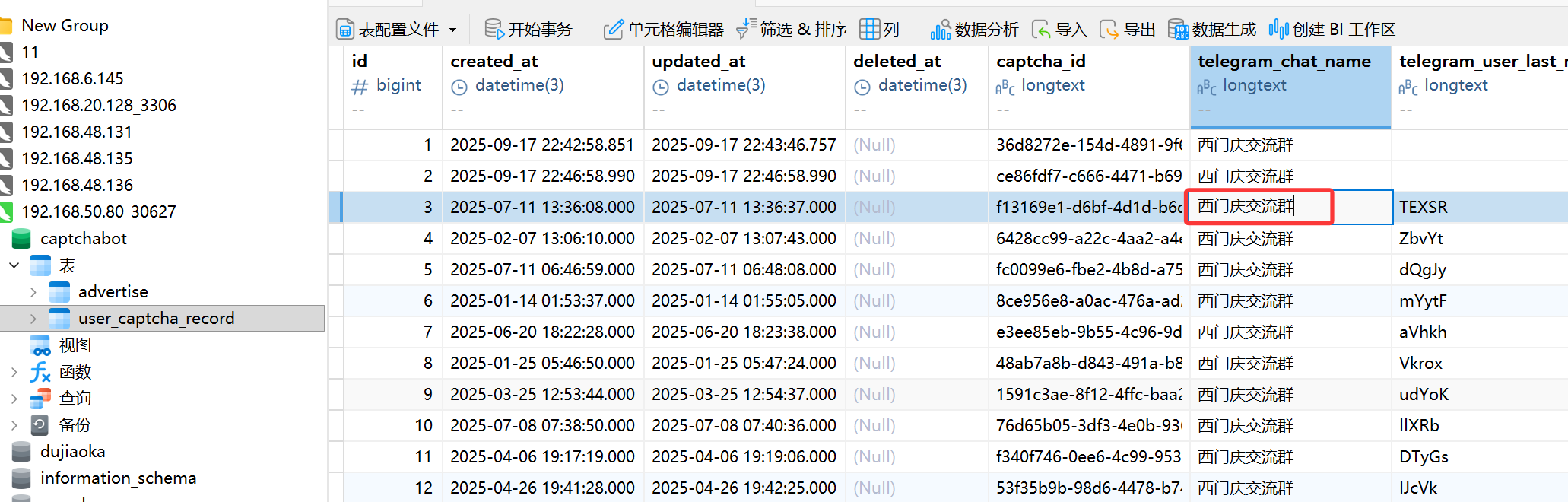Select row number 10 id cell
This screenshot has width=1568, height=502.
[392, 426]
